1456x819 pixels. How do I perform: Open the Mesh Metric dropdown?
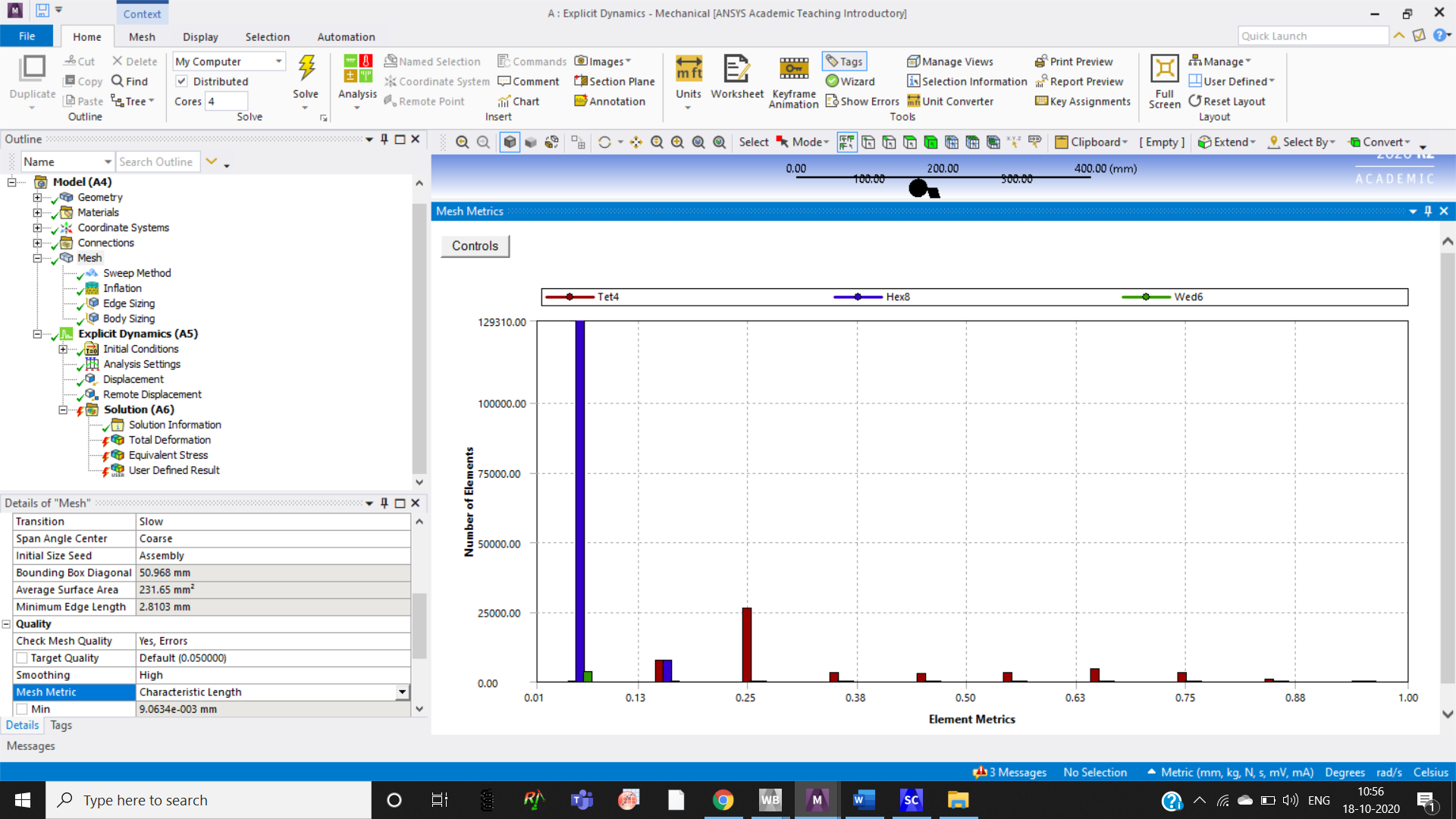(402, 692)
